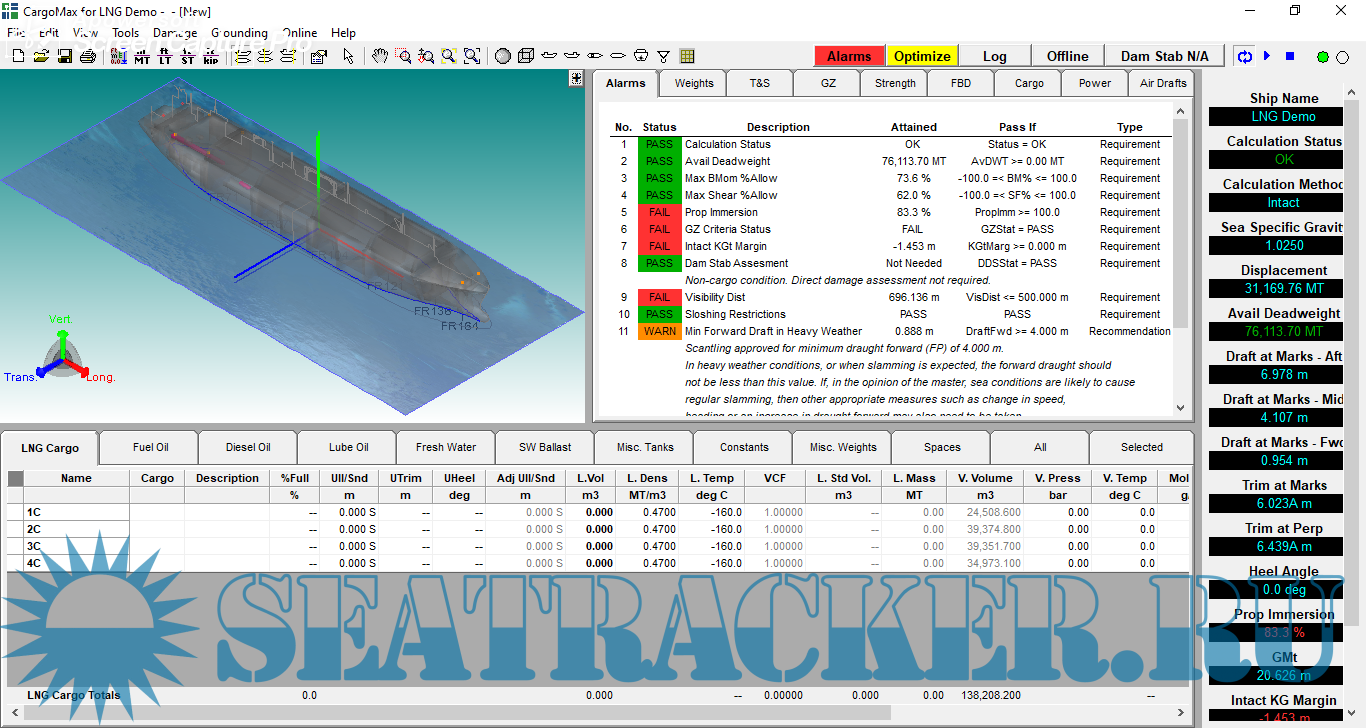Choose the shaded sphere render icon

point(503,57)
